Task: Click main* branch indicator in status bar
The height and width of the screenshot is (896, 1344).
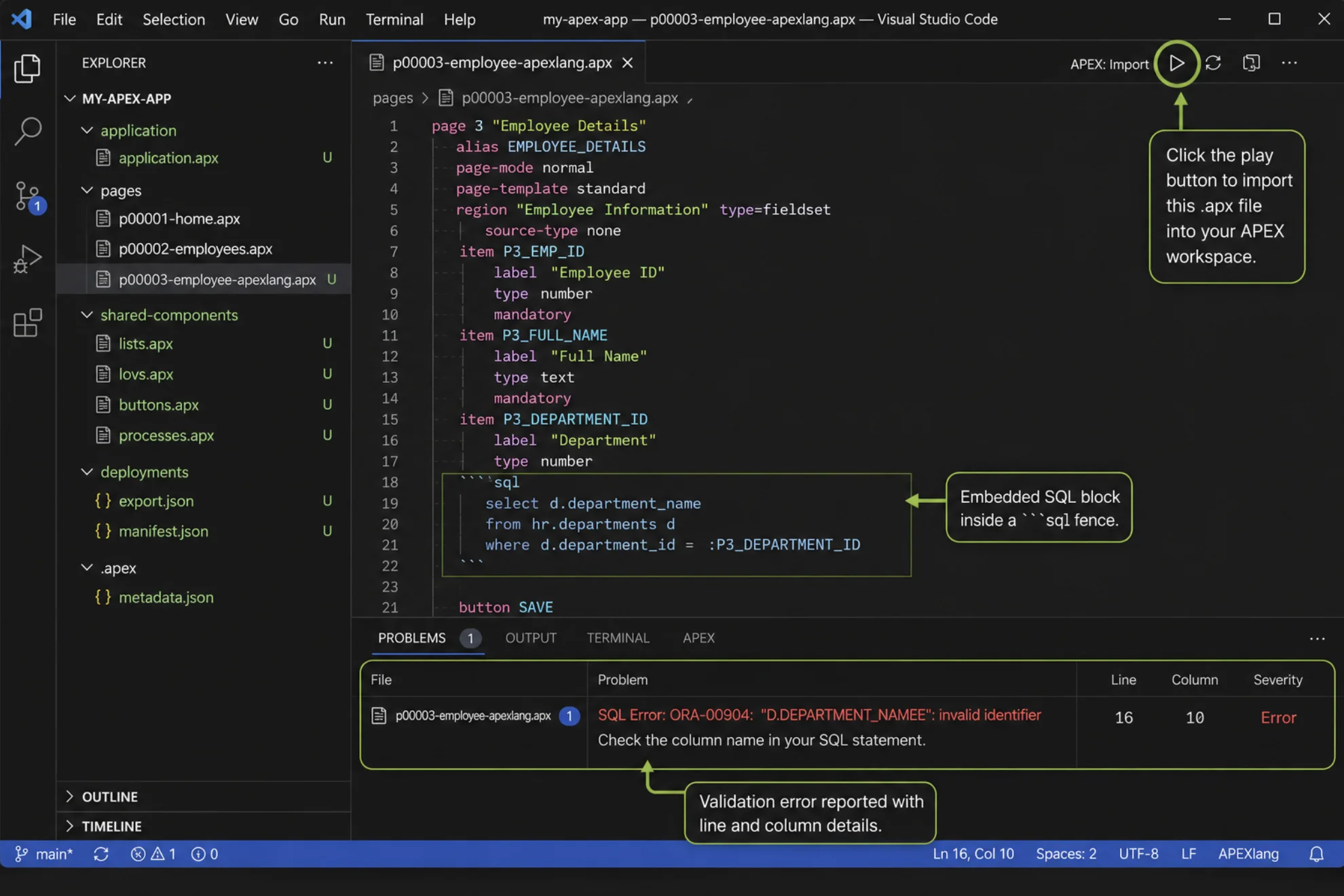Action: (43, 854)
